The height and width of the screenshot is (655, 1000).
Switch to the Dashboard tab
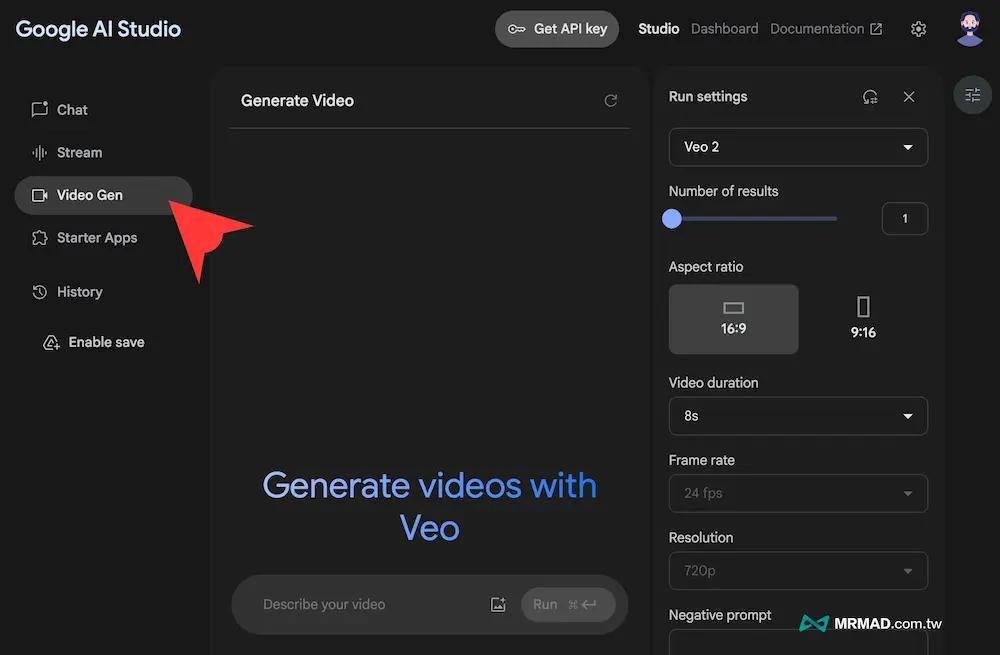(x=724, y=29)
